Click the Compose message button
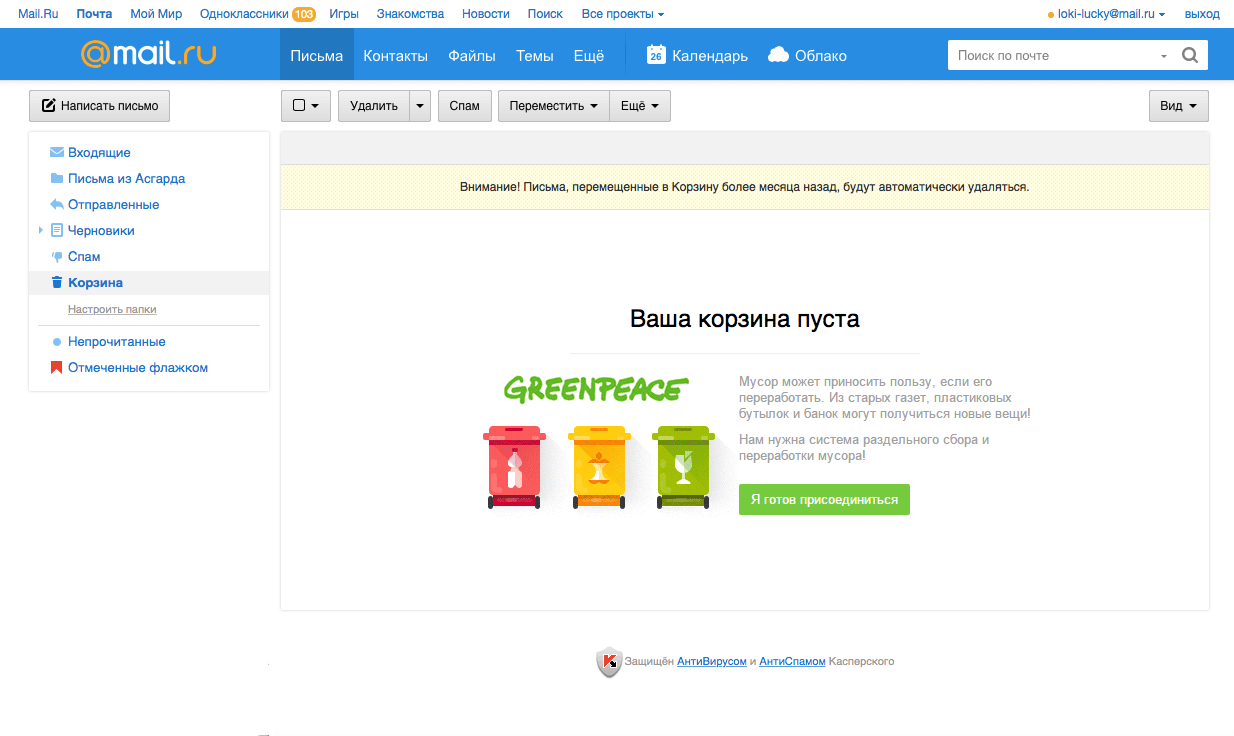1234x736 pixels. coord(100,106)
